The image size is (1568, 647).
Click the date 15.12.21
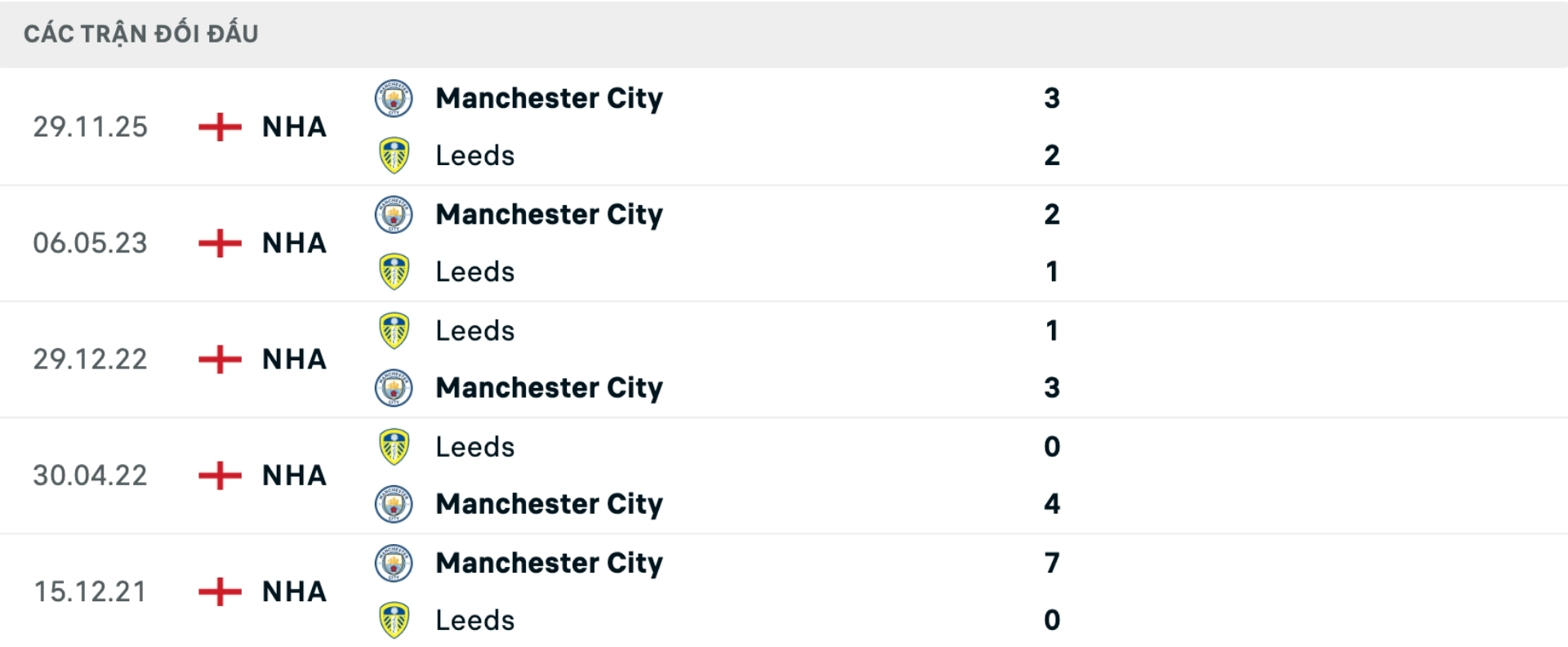click(90, 591)
